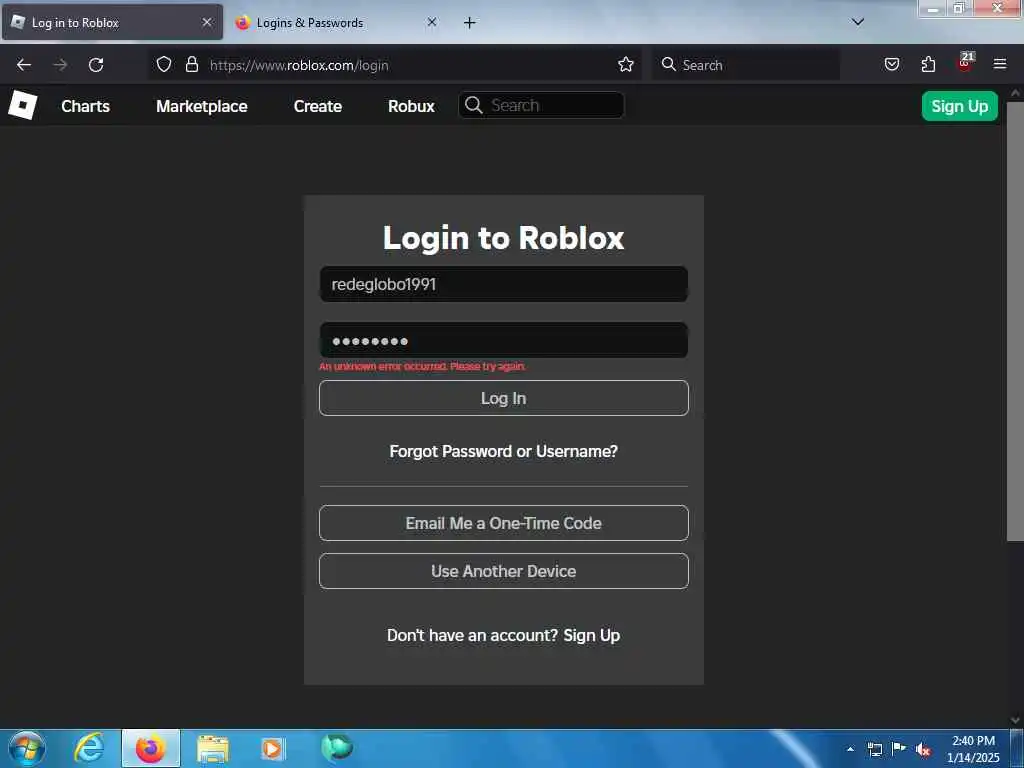The image size is (1024, 768).
Task: Click the Roblox site search box
Action: [x=541, y=105]
